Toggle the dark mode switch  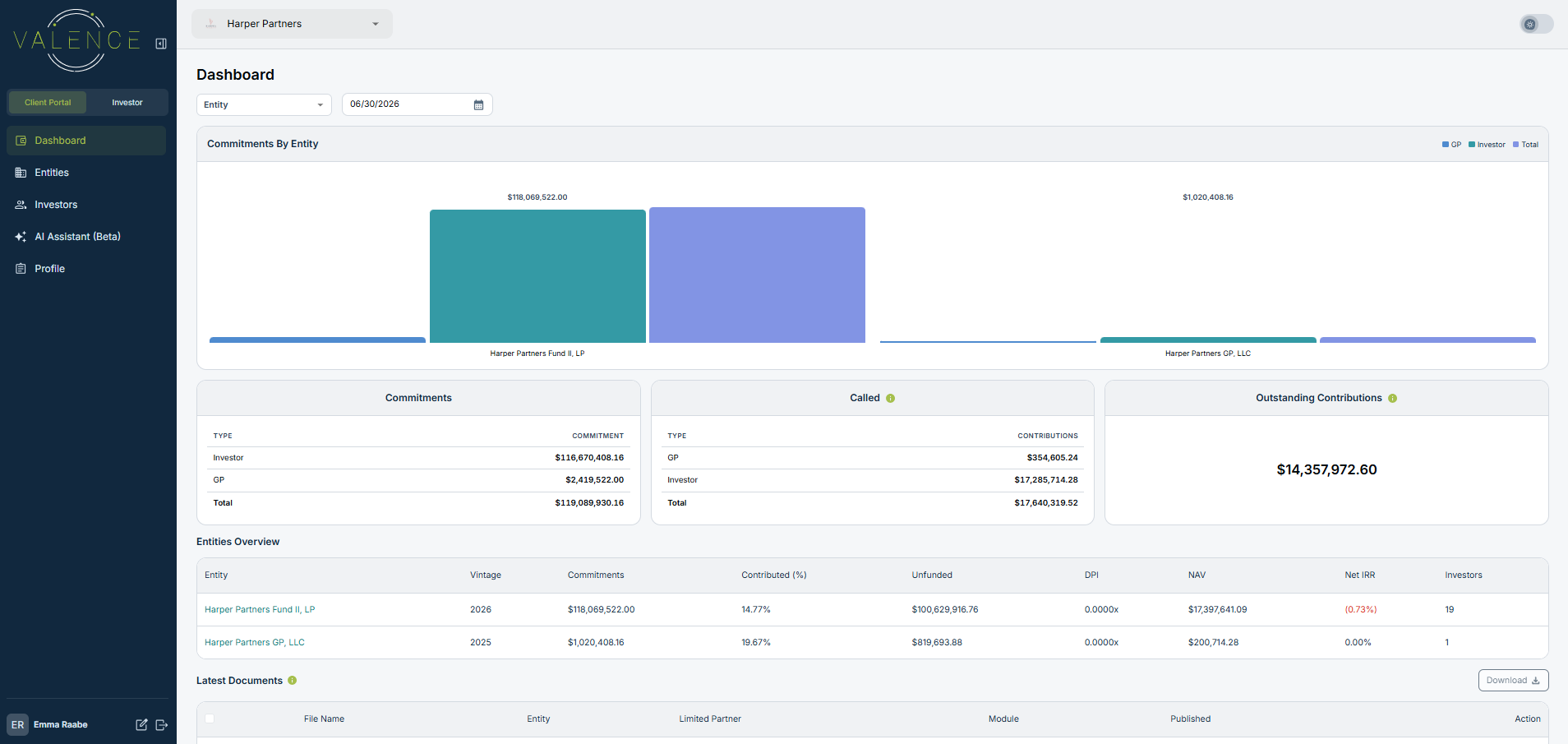pyautogui.click(x=1536, y=24)
